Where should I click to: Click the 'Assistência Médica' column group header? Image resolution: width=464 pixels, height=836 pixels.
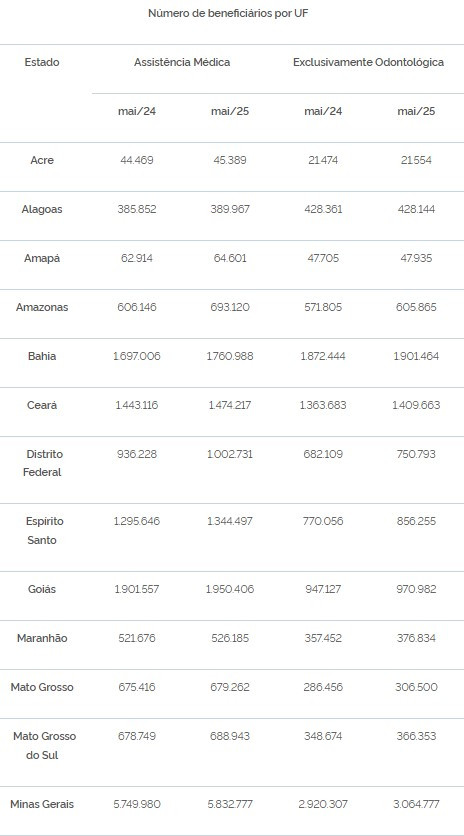coord(182,62)
